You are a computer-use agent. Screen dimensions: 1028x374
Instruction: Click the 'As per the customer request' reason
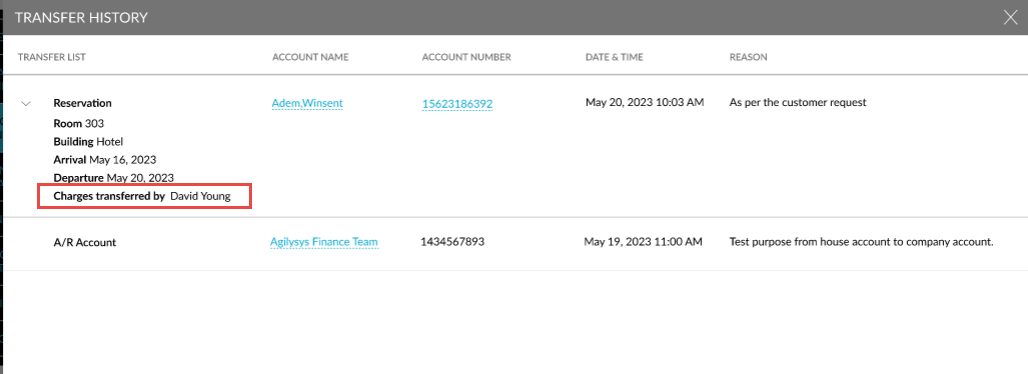798,102
